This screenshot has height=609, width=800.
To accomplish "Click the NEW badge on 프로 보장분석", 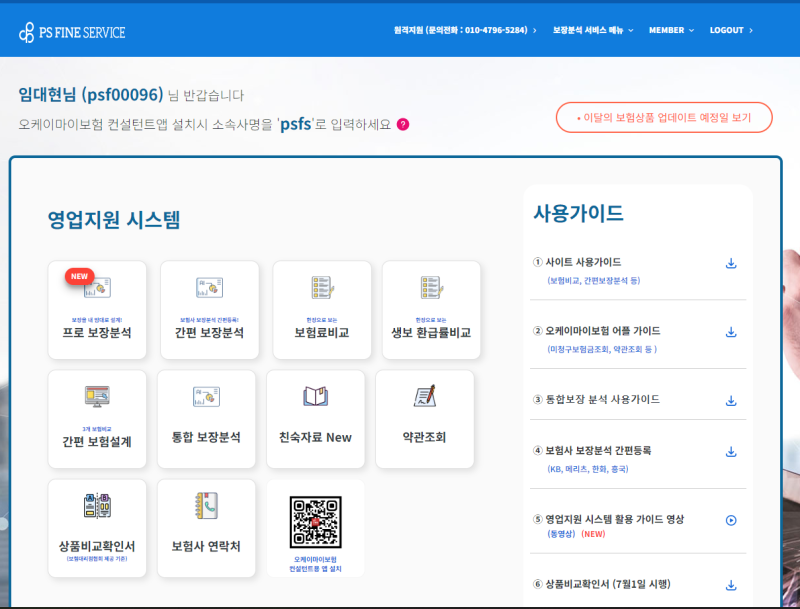I will click(x=79, y=276).
